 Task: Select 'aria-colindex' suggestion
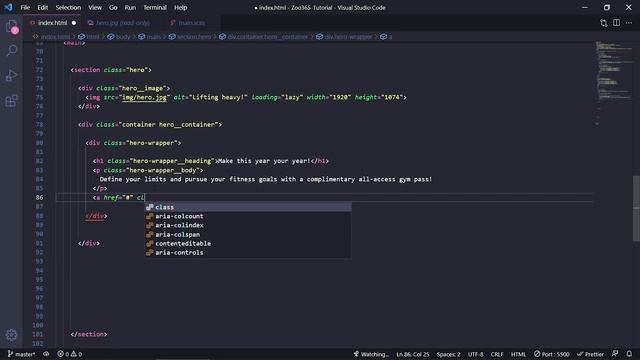(248, 225)
